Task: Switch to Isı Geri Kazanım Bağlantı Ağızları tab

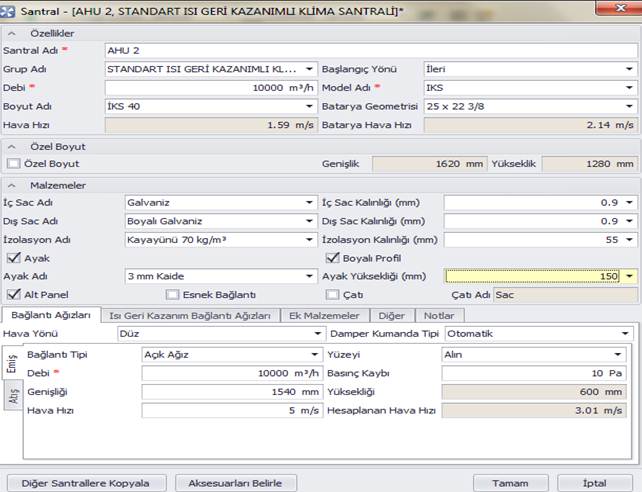Action: 189,315
